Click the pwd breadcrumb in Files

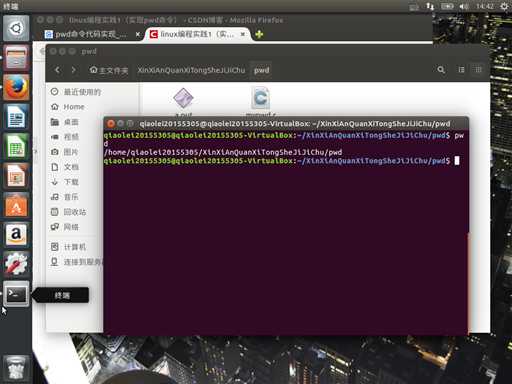coord(261,70)
